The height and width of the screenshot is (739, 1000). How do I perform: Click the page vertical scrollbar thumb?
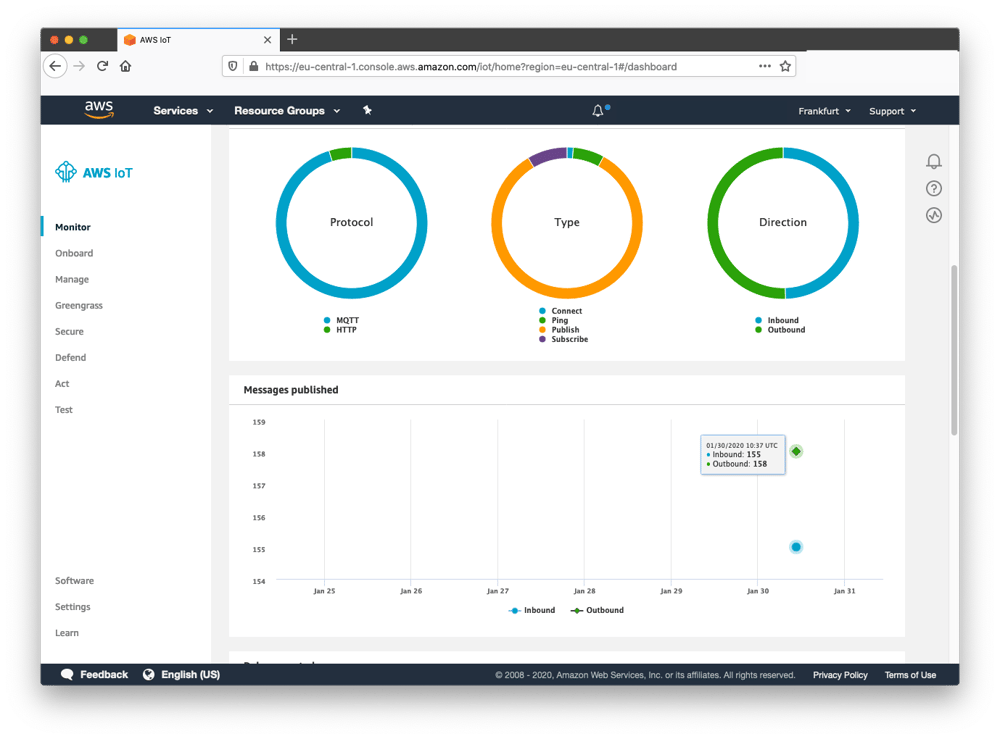(954, 349)
